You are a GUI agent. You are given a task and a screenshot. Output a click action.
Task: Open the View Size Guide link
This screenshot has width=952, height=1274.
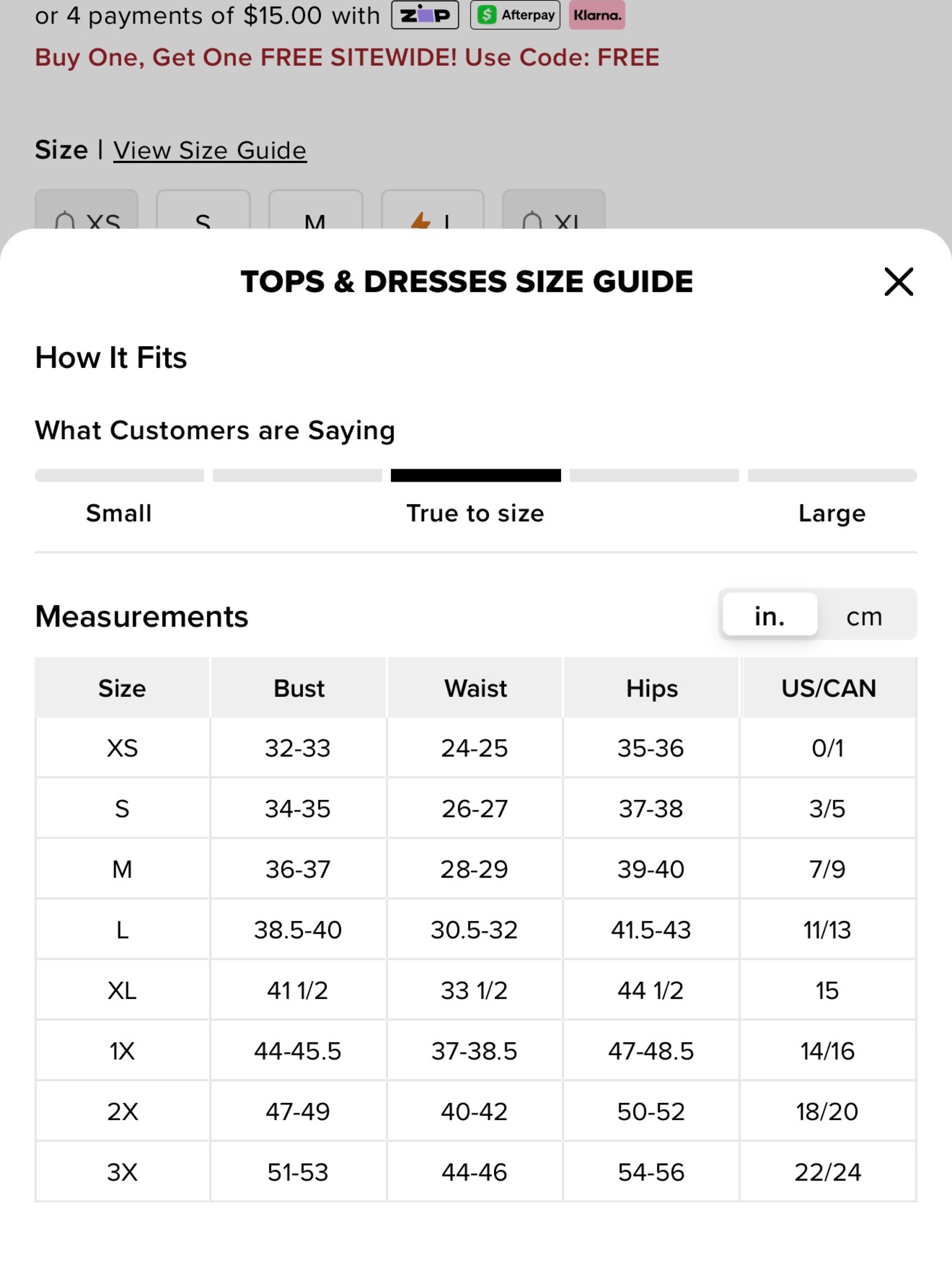[210, 150]
